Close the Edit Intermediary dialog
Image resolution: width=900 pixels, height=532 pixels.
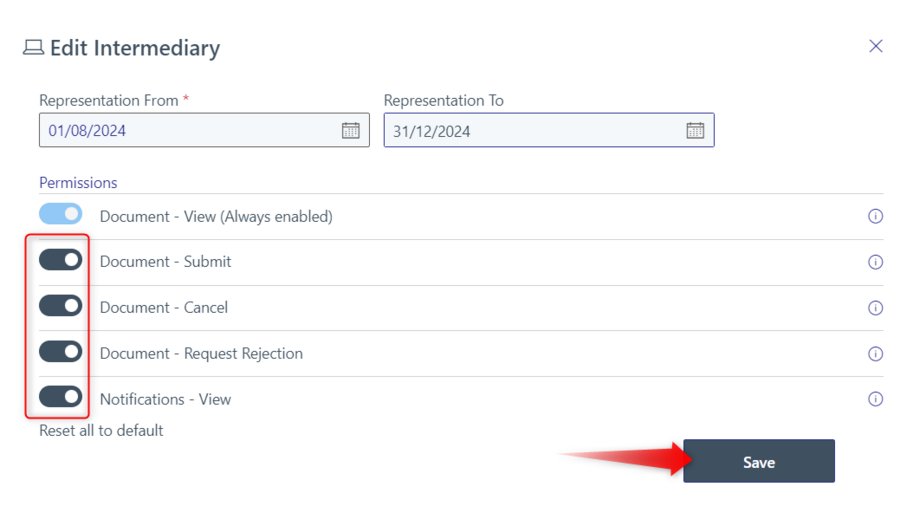click(x=875, y=46)
